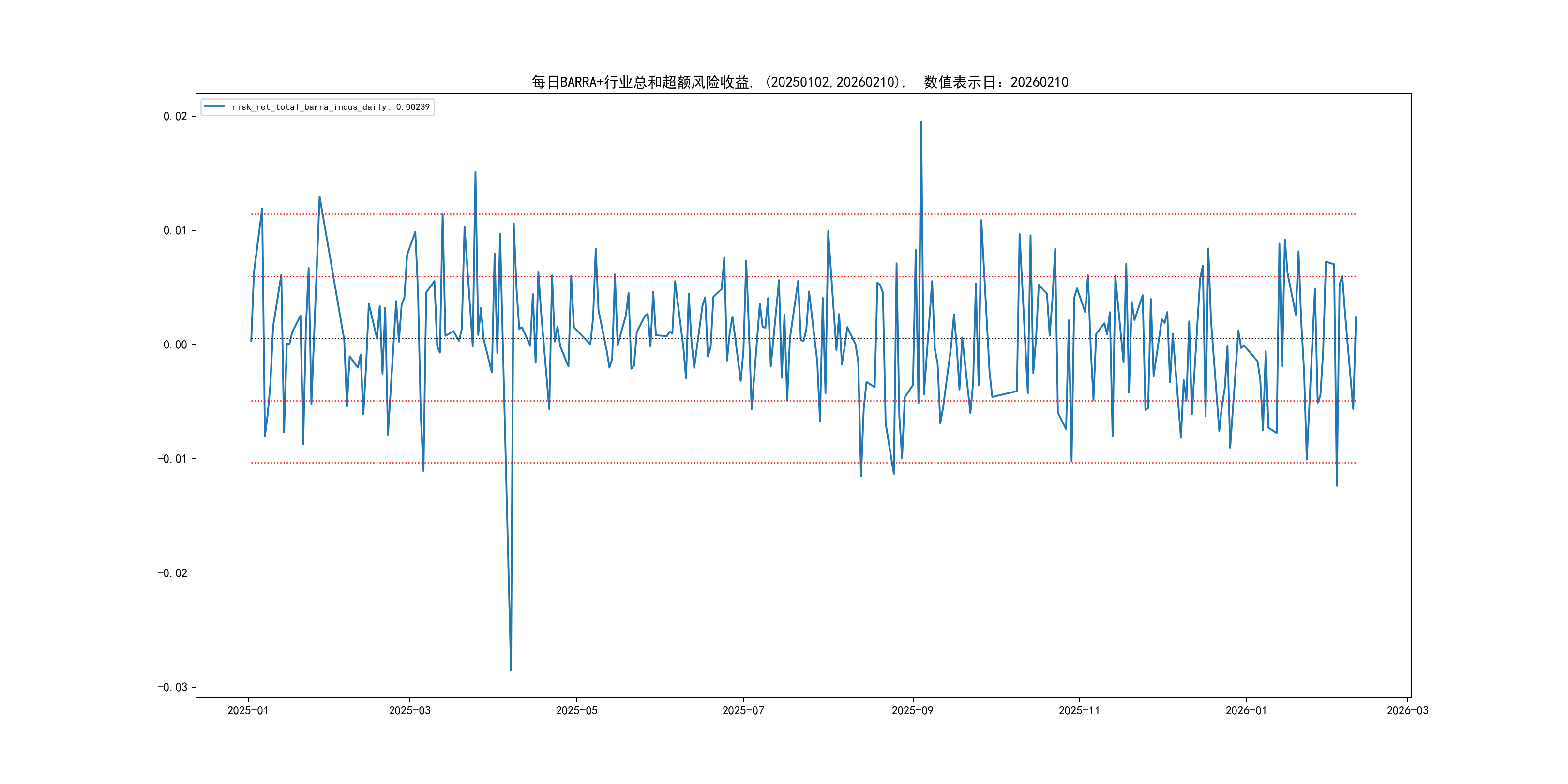Viewport: 1568px width, 784px height.
Task: Click the 0.00 y-axis tick label
Action: (175, 345)
